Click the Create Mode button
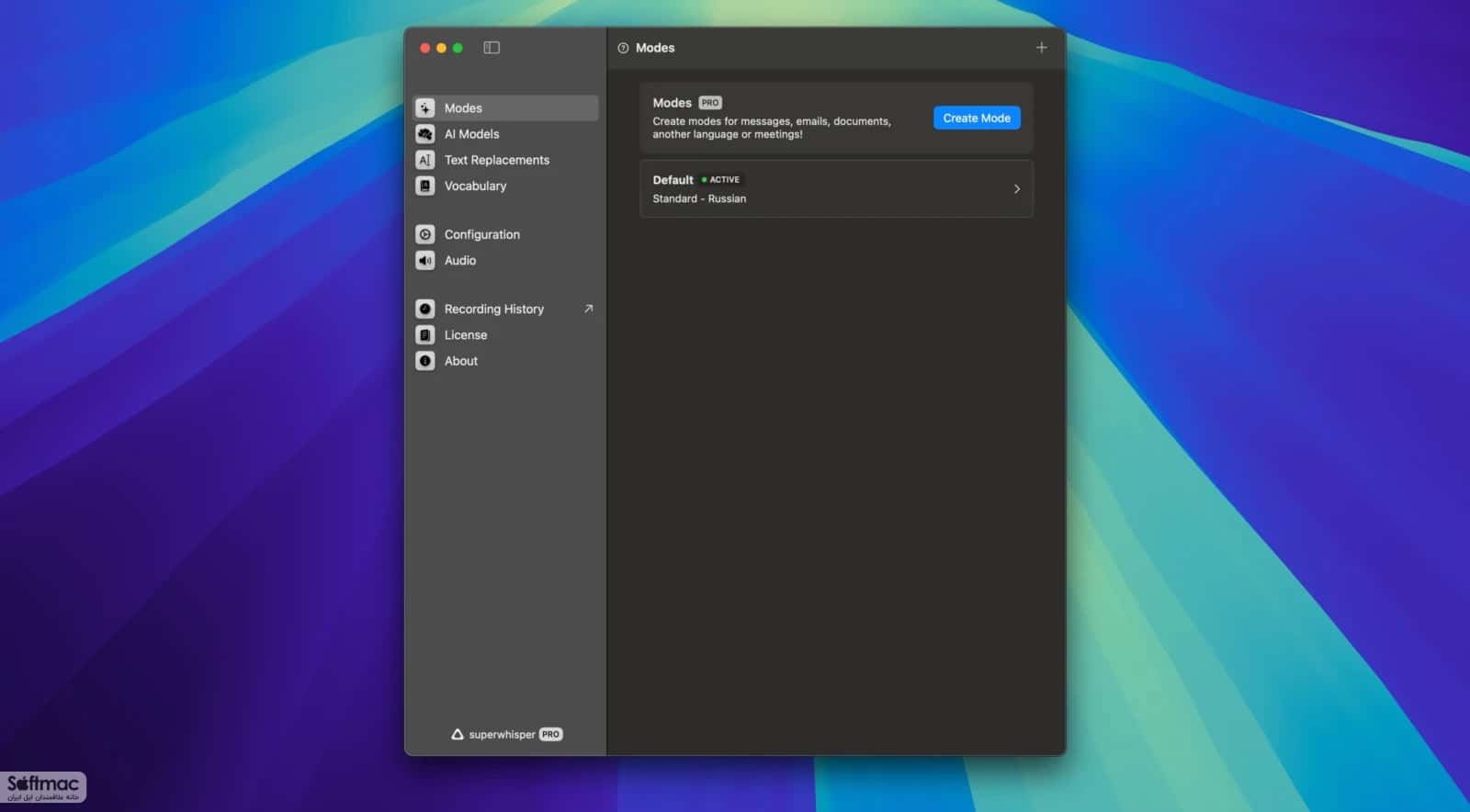Image resolution: width=1470 pixels, height=812 pixels. [x=977, y=118]
